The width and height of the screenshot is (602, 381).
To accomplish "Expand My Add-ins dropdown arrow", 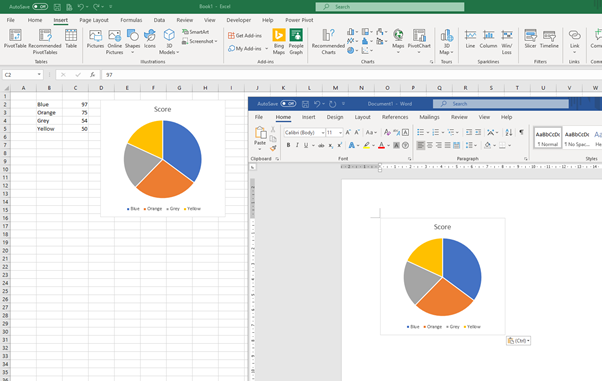I will coord(266,49).
